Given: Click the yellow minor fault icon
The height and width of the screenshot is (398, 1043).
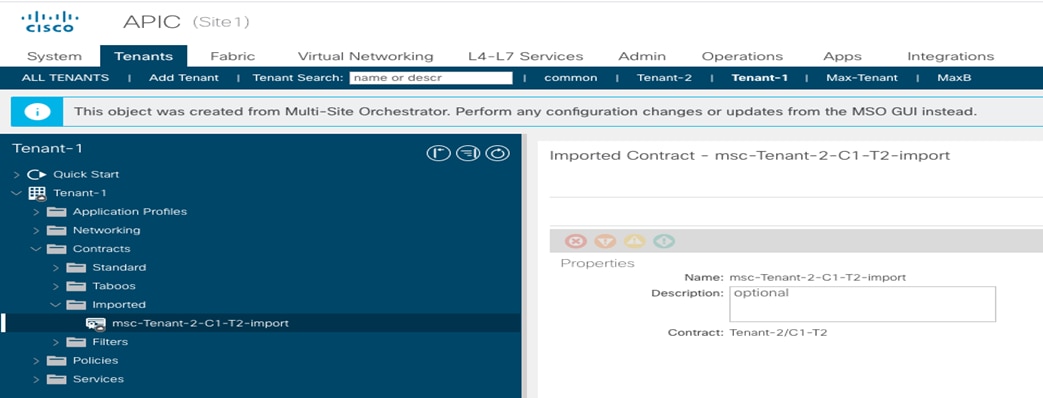Looking at the screenshot, I should click(635, 241).
